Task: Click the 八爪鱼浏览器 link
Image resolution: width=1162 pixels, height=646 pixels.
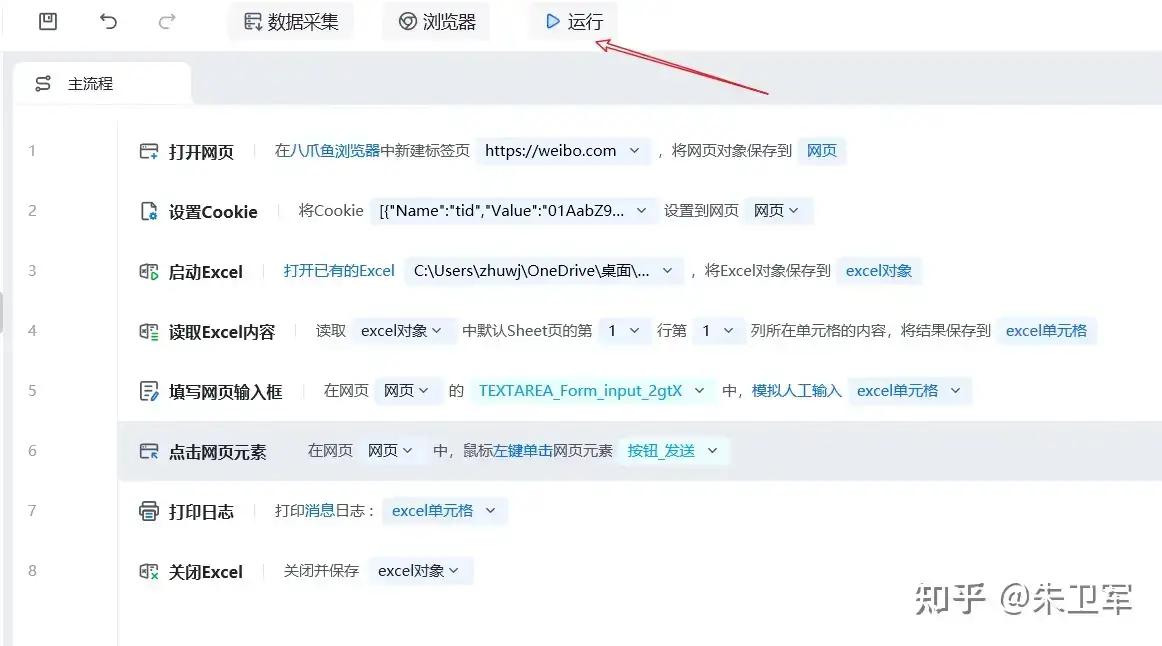Action: 335,151
